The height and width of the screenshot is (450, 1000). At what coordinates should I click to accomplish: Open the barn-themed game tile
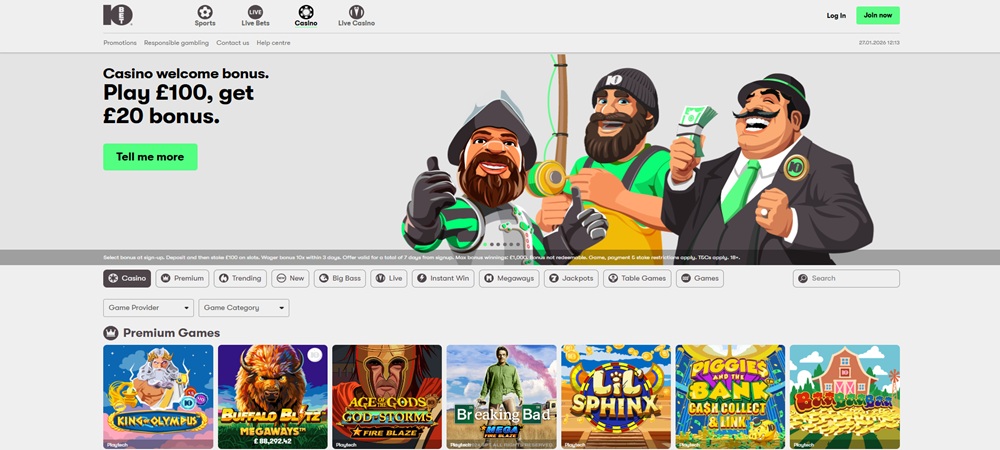[x=844, y=396]
